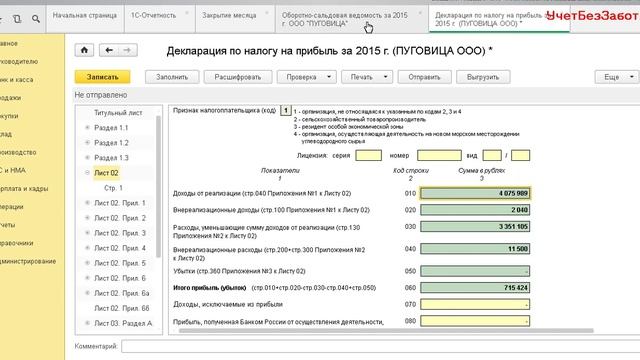Click the section tree vertical scrollbar
Viewport: 640px width, 360px height.
pos(158,187)
